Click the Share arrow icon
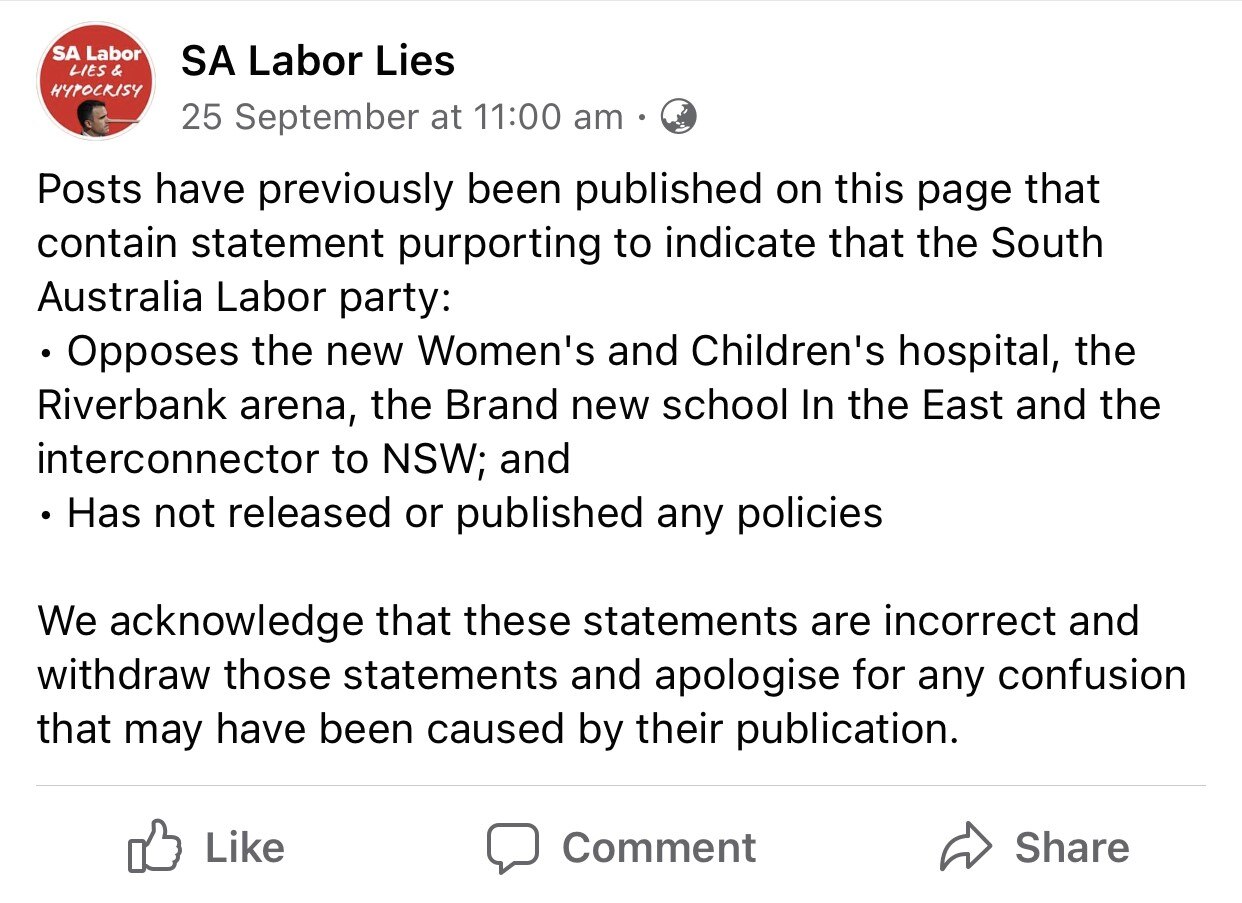 pyautogui.click(x=966, y=848)
